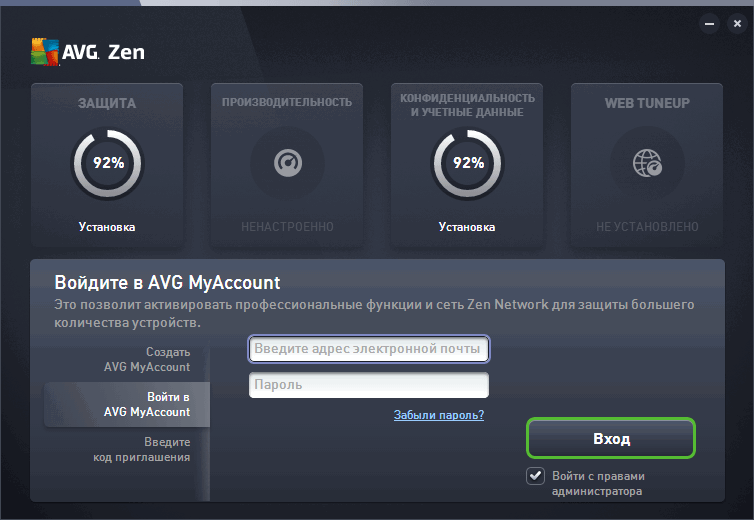Open Конфиденциальность и учетные данные tile heading
Image resolution: width=754 pixels, height=520 pixels.
467,105
